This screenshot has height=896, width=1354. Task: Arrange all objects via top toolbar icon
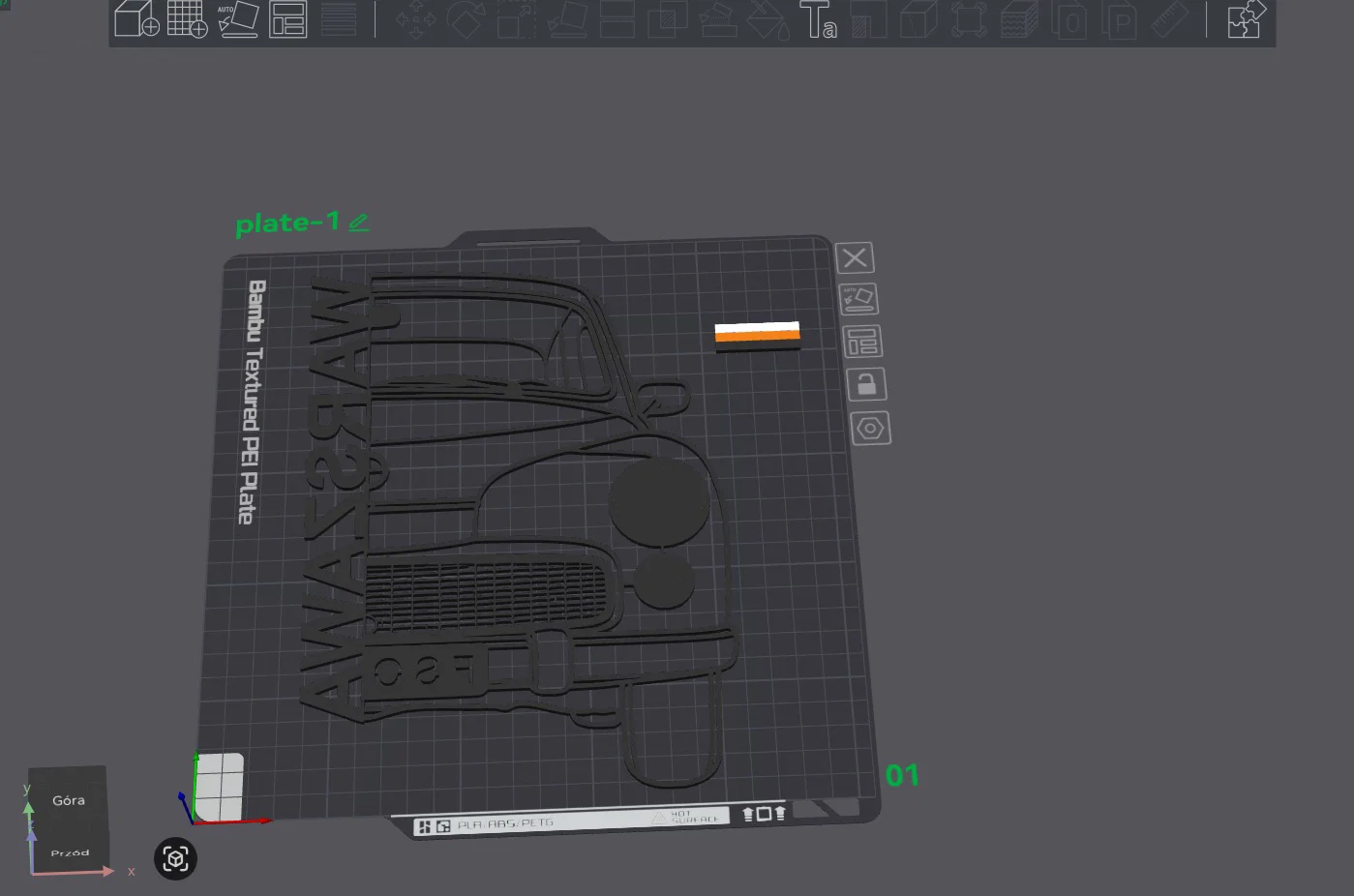click(x=287, y=18)
